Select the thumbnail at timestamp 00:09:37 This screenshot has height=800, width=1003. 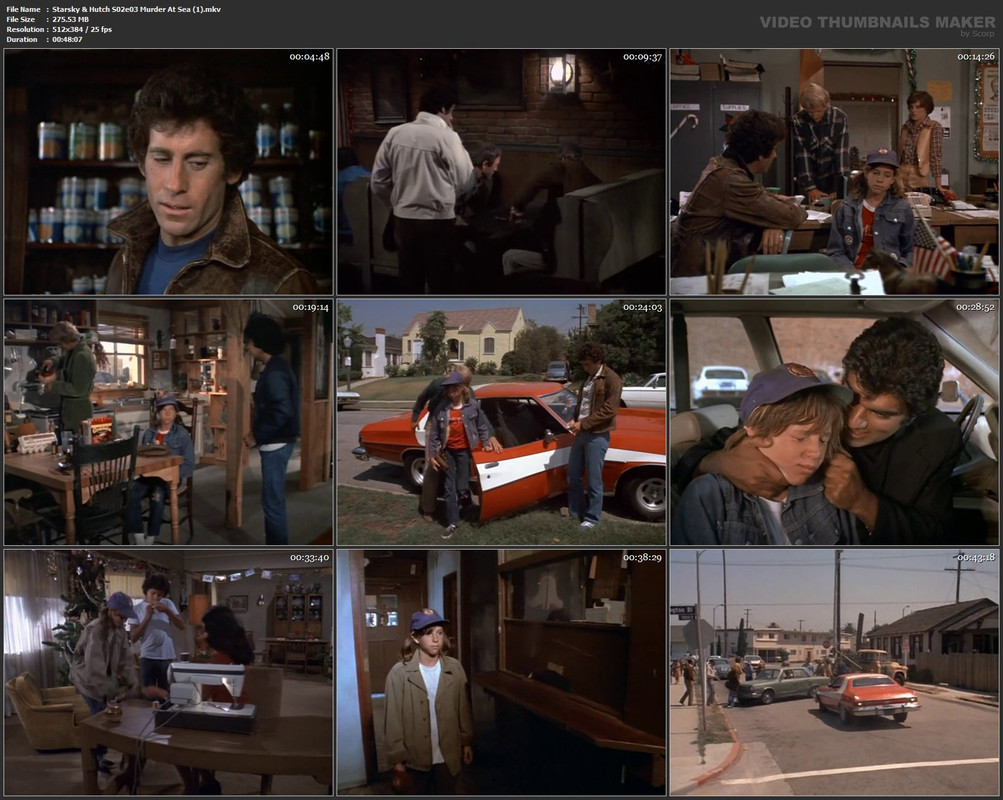pyautogui.click(x=502, y=172)
